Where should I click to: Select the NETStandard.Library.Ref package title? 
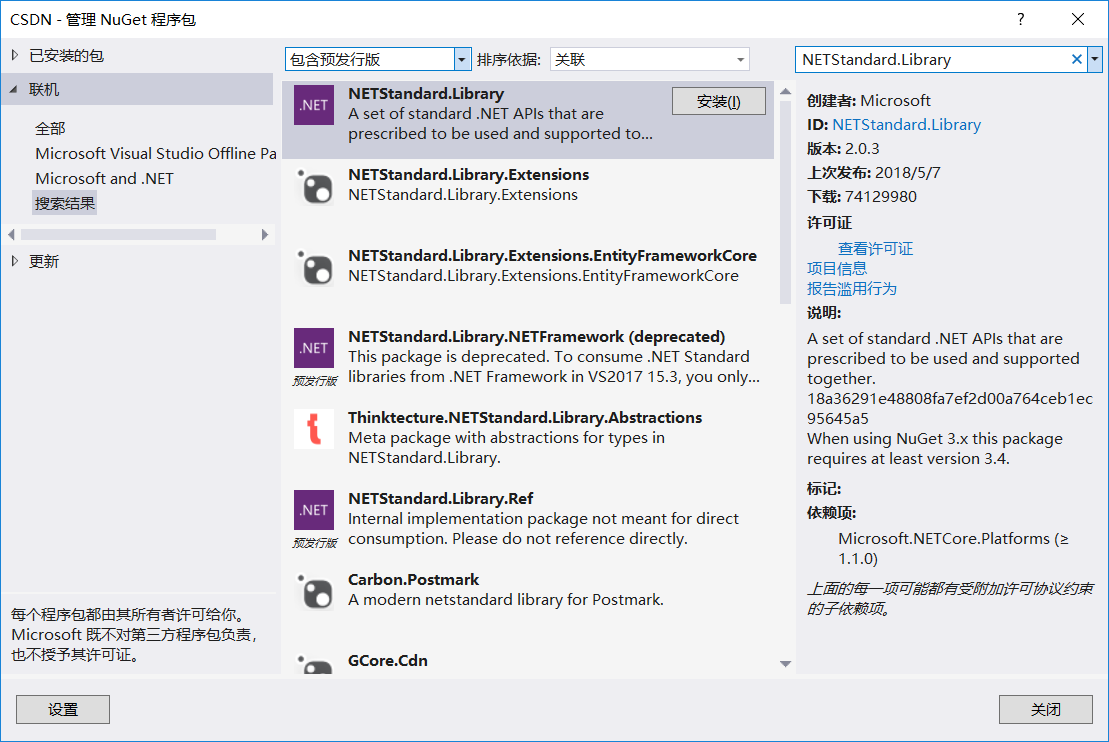coord(441,499)
